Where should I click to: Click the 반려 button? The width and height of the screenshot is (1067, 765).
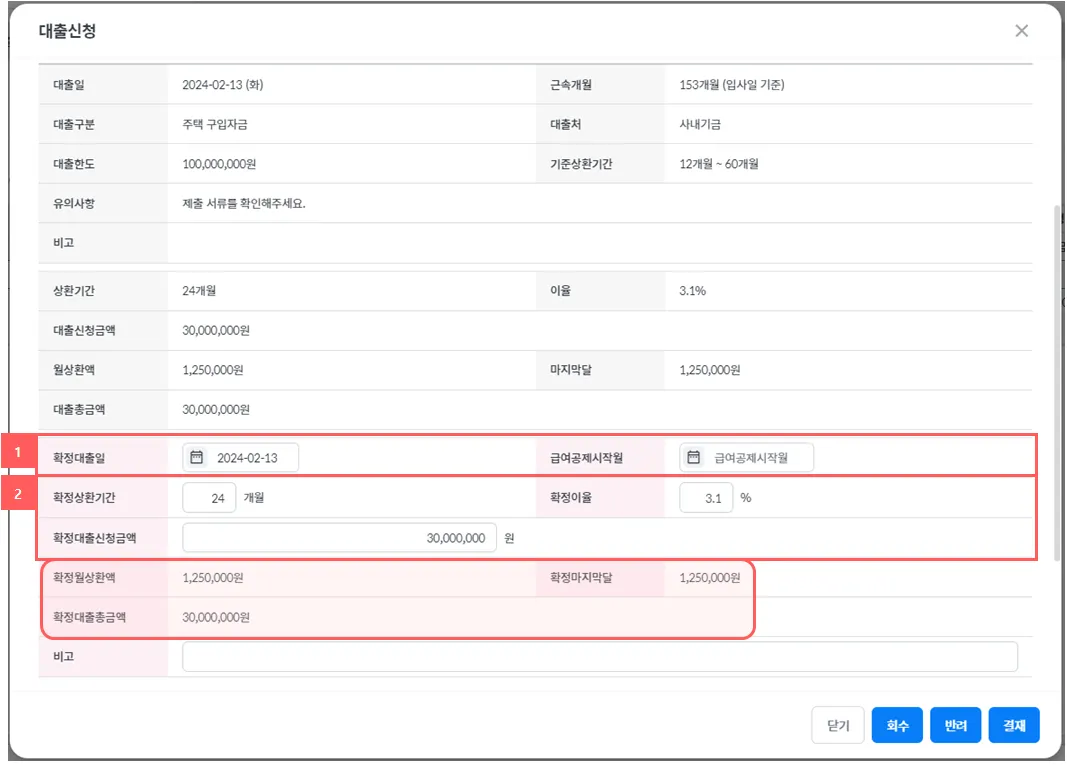click(x=955, y=726)
